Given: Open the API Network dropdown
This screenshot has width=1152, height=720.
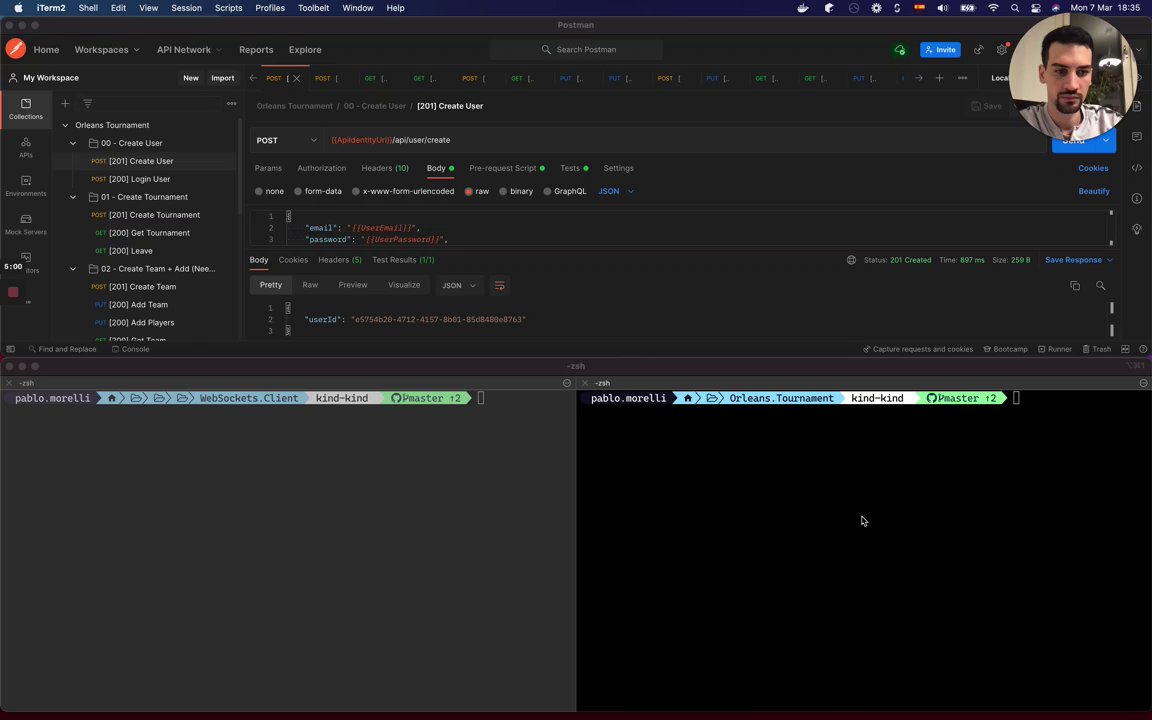Looking at the screenshot, I should pos(189,49).
